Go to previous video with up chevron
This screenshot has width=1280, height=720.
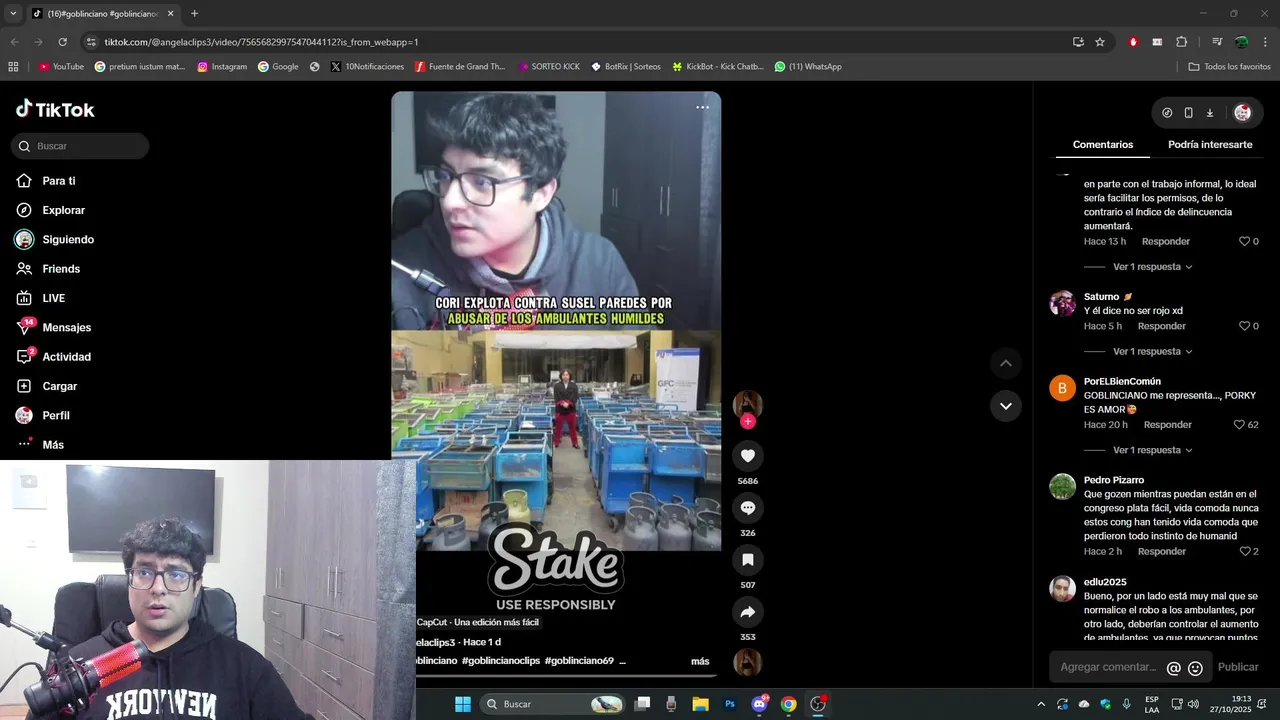[x=1005, y=363]
